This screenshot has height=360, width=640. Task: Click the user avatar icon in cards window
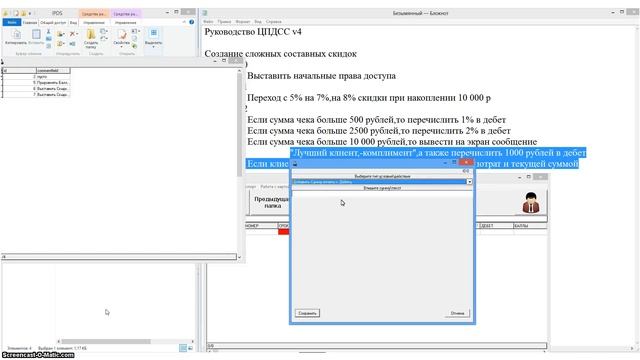pyautogui.click(x=530, y=203)
